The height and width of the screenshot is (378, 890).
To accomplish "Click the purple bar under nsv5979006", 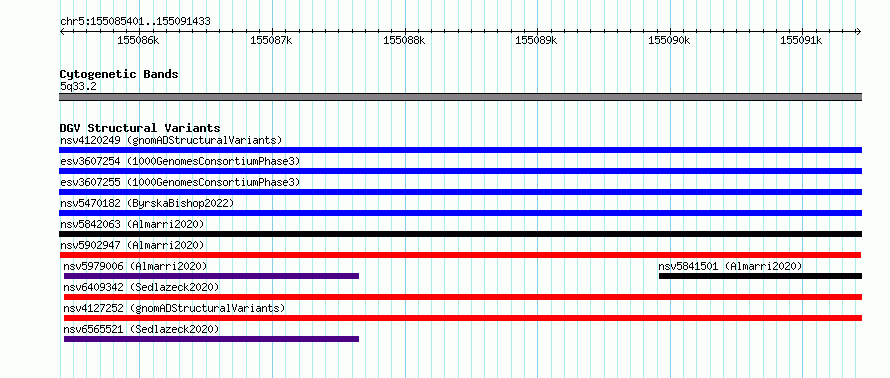I will click(211, 276).
